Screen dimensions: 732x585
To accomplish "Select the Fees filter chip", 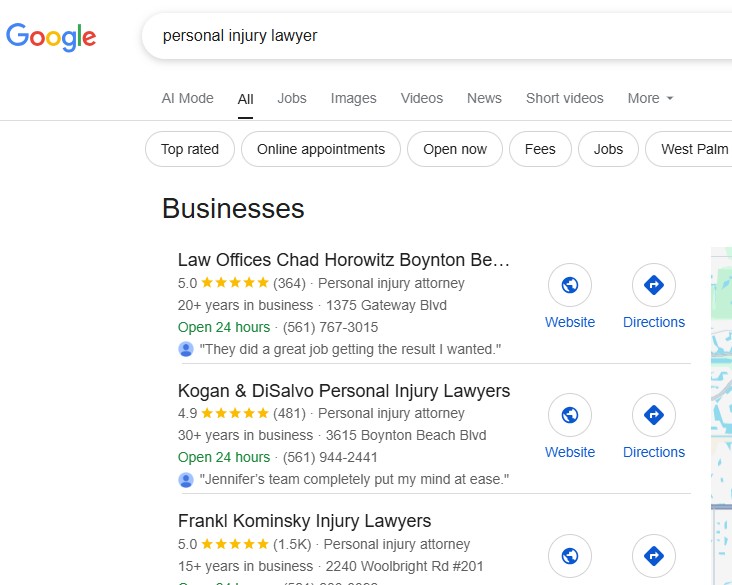I will 540,149.
